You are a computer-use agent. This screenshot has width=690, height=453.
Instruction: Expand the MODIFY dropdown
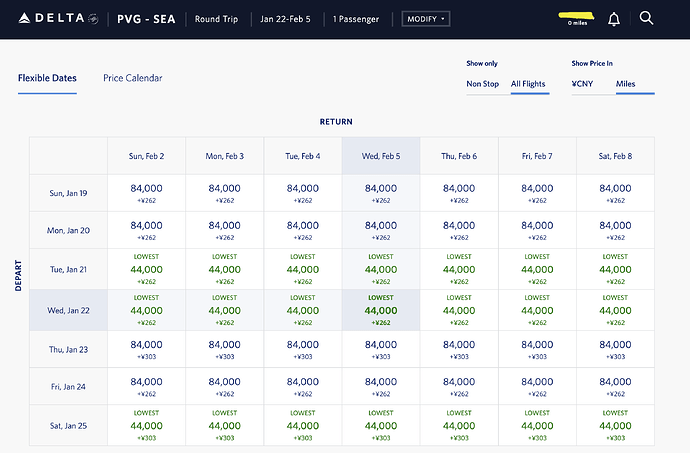coord(426,19)
